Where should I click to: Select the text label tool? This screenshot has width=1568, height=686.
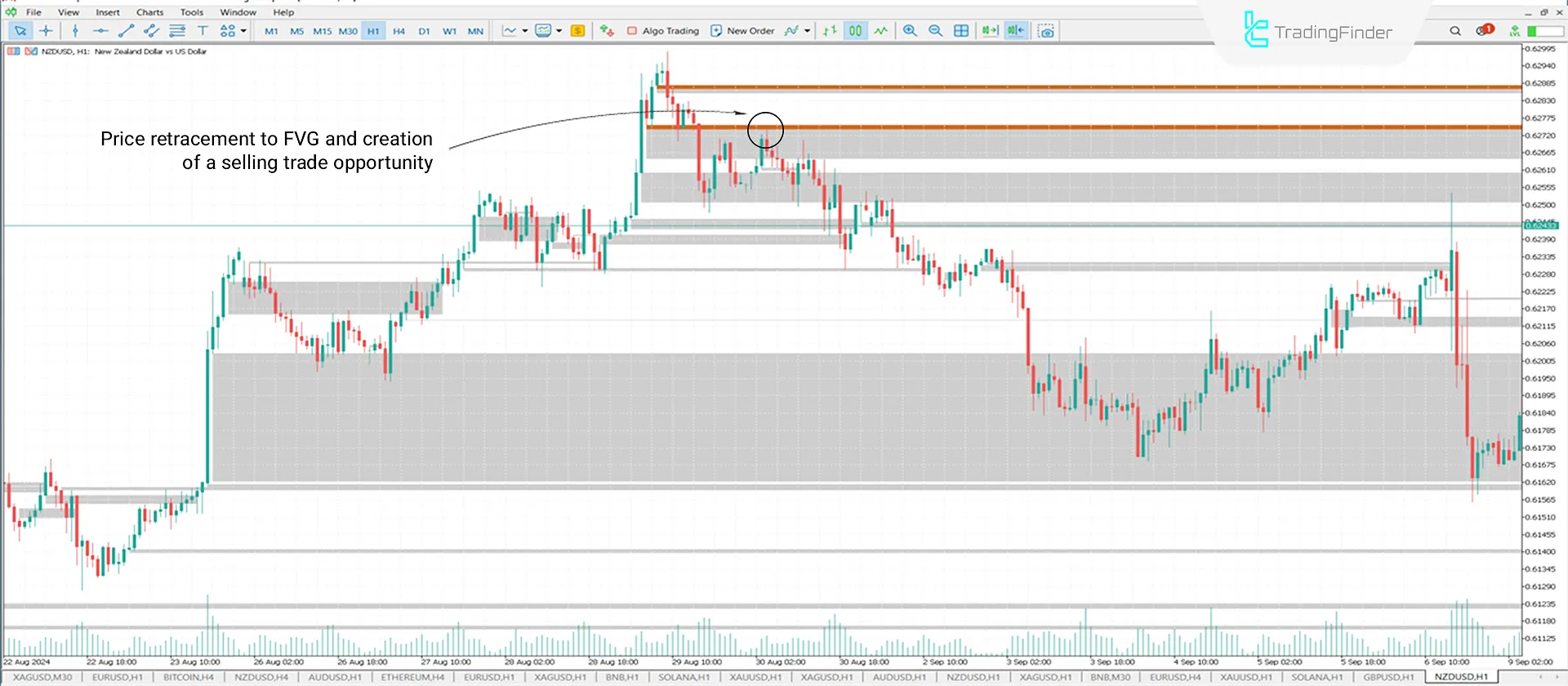203,31
